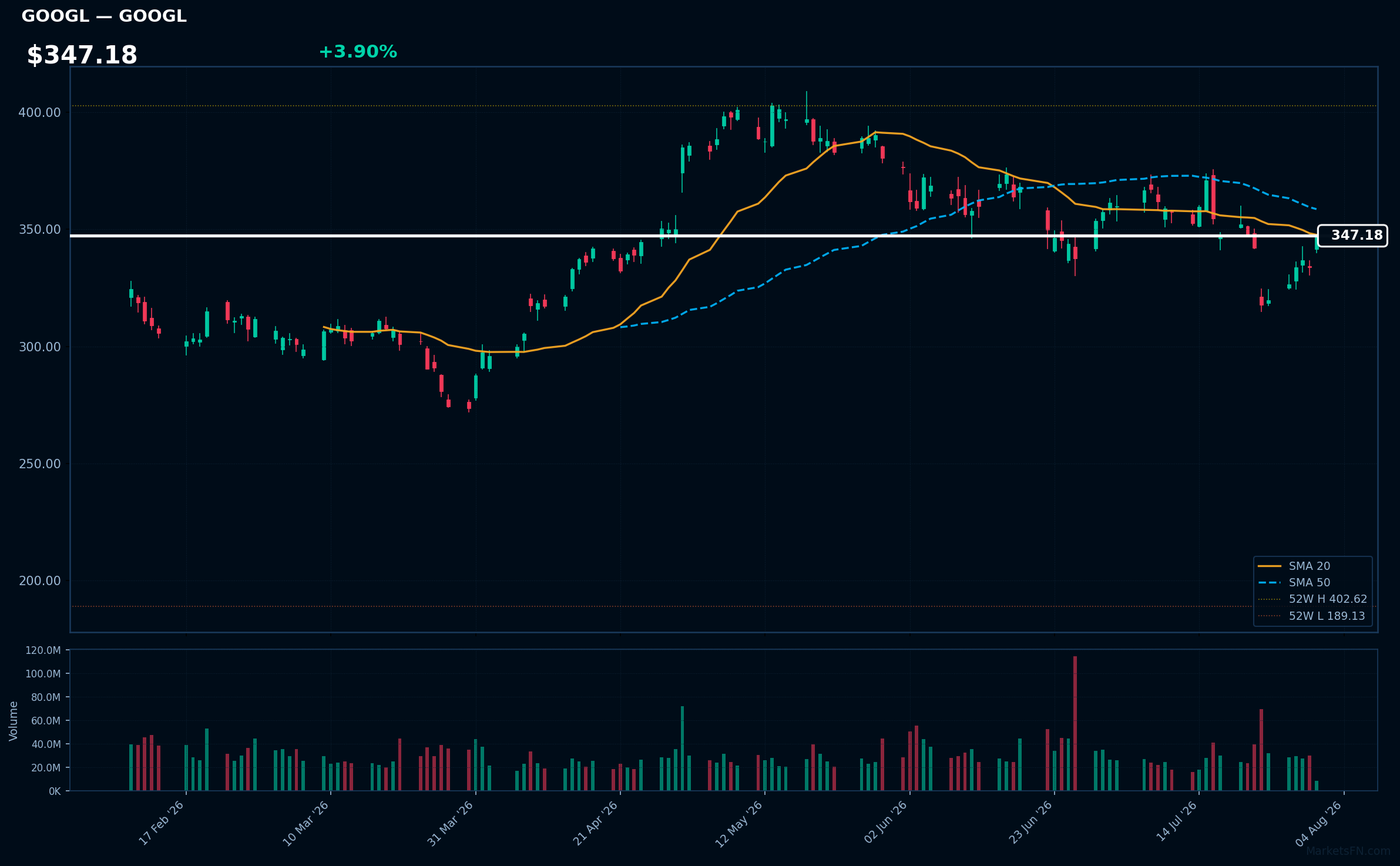Viewport: 1400px width, 866px height.
Task: Click the 17 Feb '26 date label
Action: pyautogui.click(x=161, y=823)
